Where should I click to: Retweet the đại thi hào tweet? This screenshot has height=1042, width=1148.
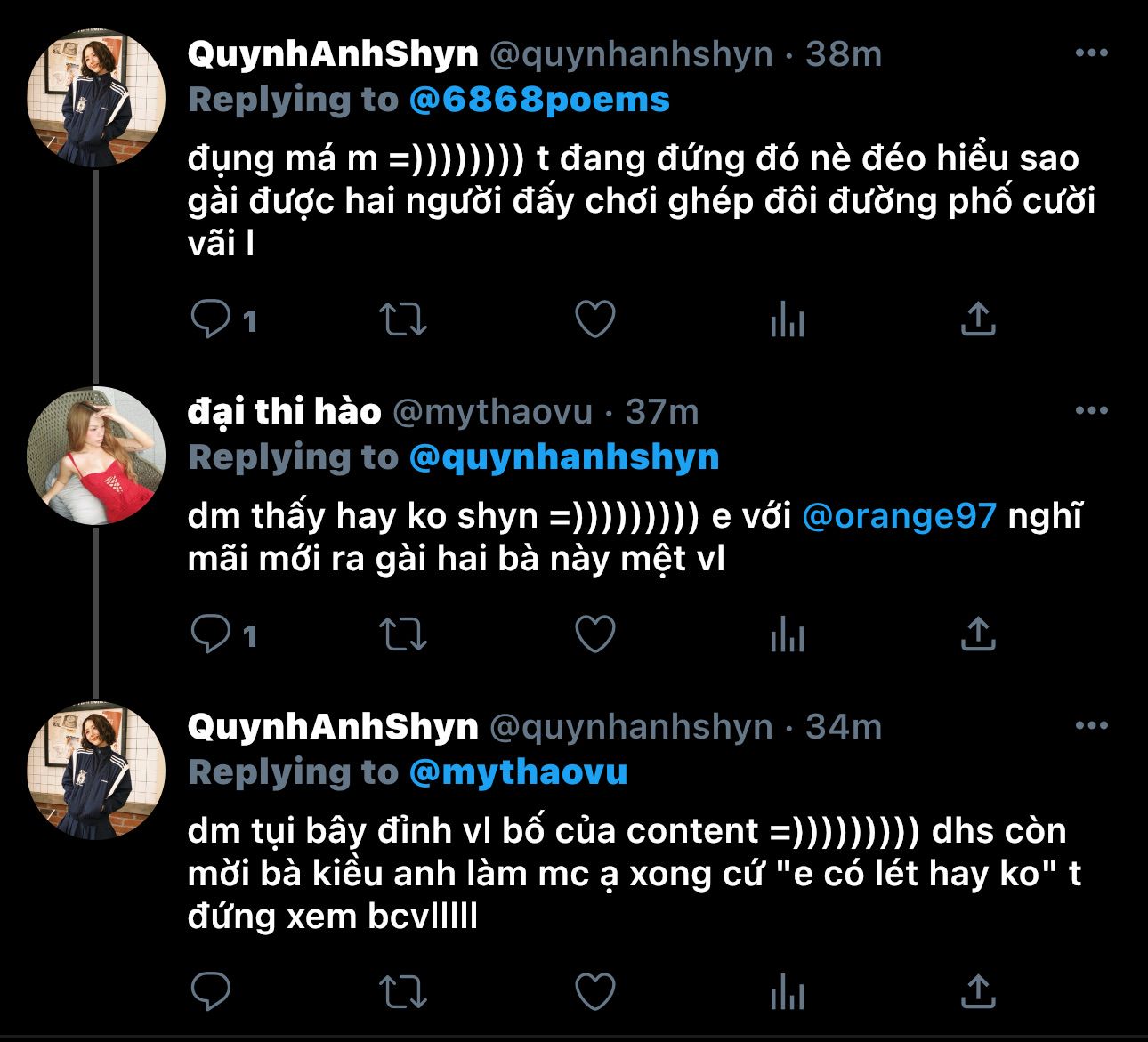(x=403, y=634)
